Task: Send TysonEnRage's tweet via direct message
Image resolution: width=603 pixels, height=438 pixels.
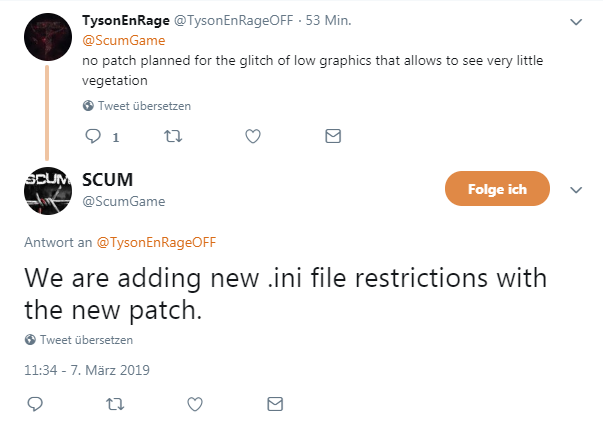Action: [334, 136]
